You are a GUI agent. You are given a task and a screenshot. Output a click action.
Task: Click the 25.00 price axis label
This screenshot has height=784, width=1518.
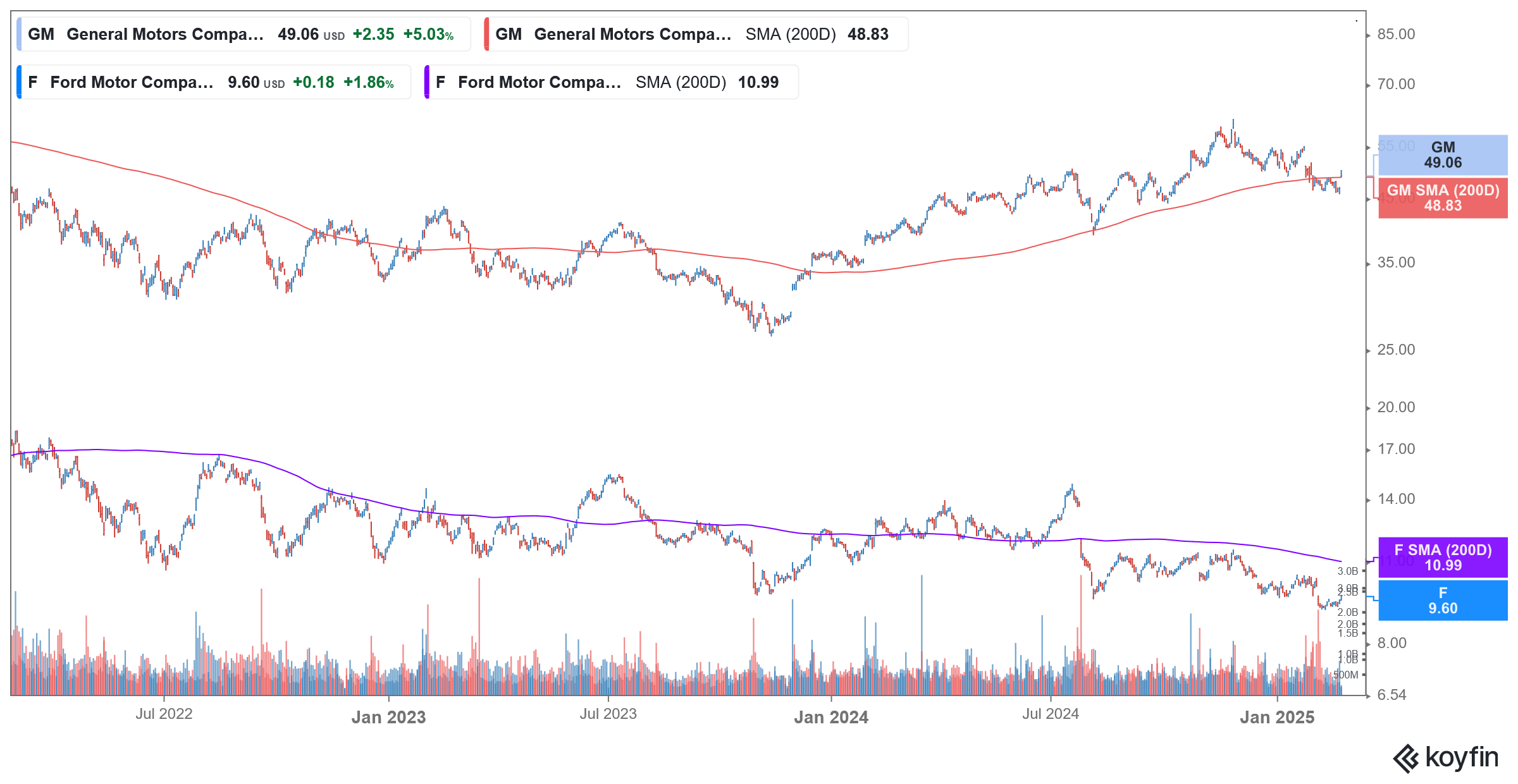(1396, 350)
